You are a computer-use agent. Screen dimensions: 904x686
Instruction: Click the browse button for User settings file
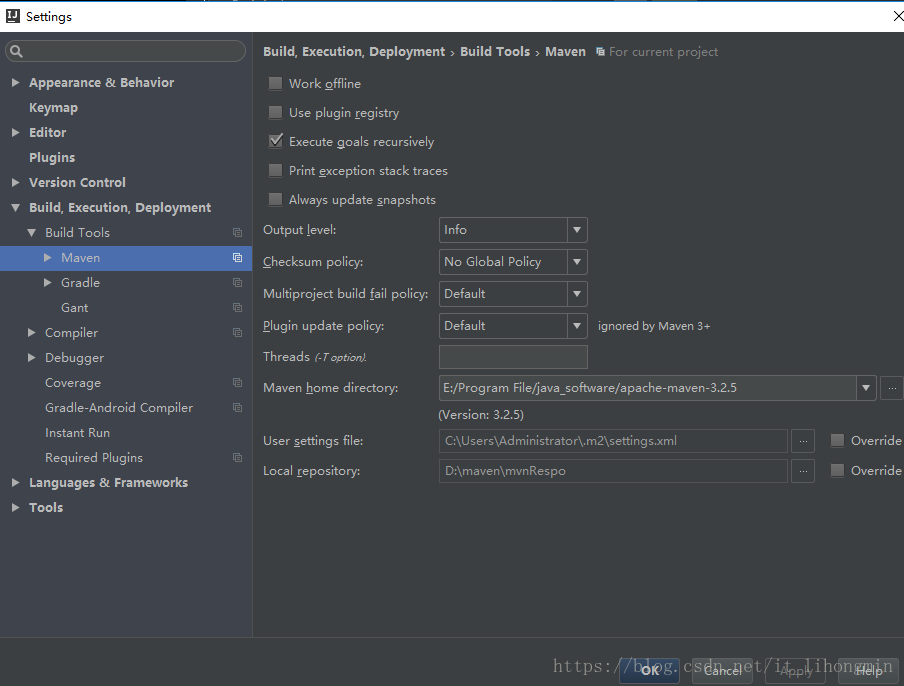point(802,441)
